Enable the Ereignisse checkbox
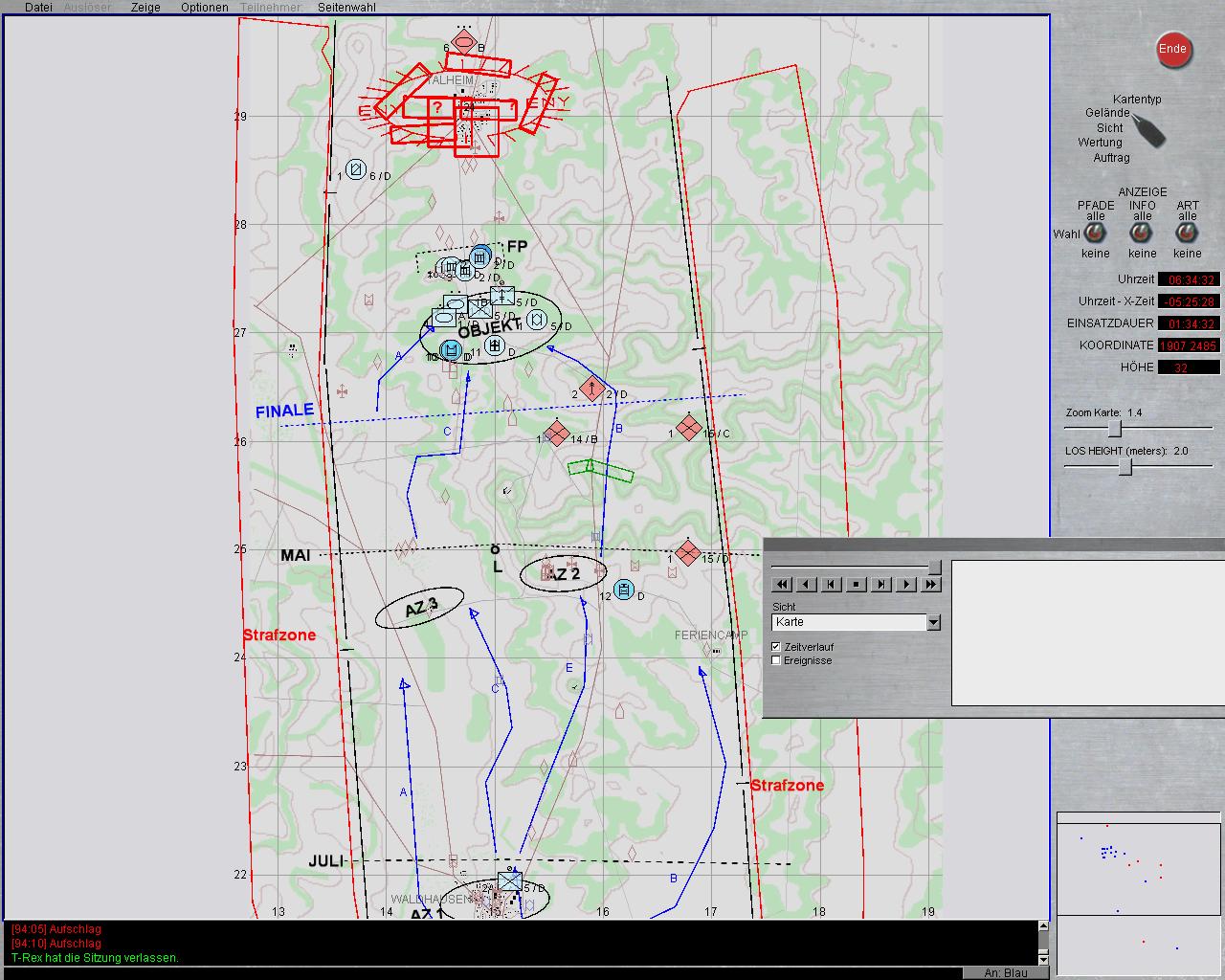 point(776,660)
